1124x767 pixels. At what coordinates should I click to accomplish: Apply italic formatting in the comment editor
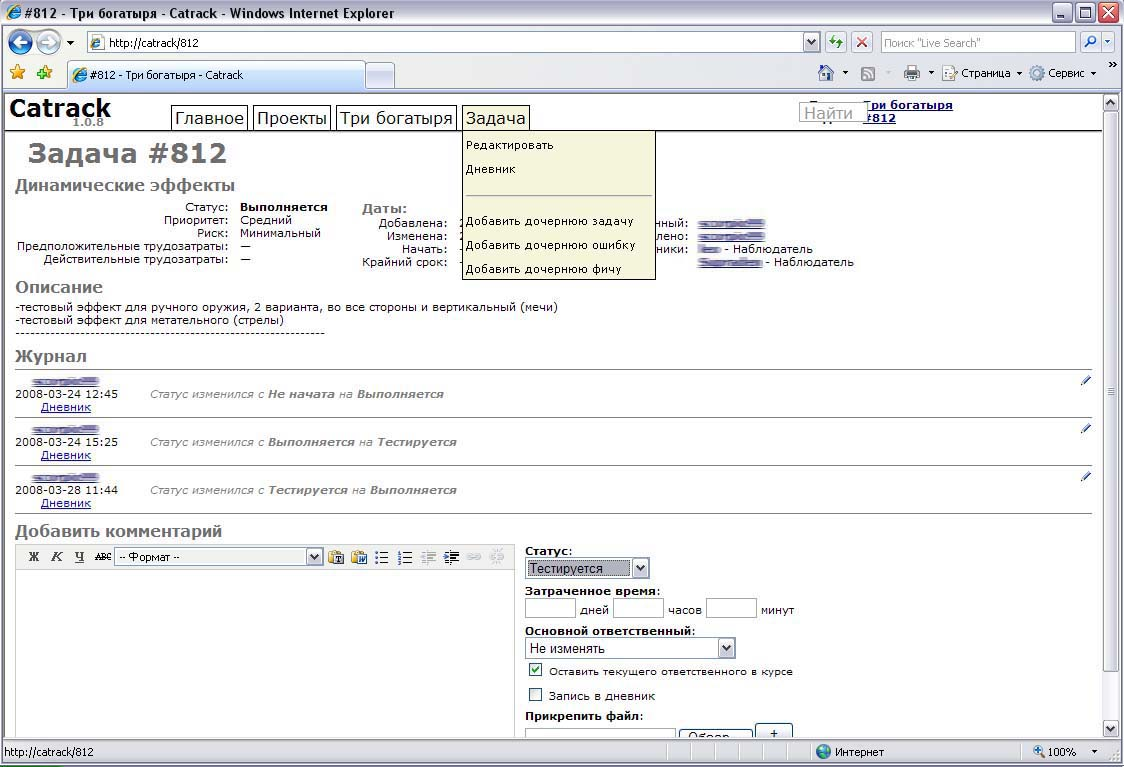[57, 557]
